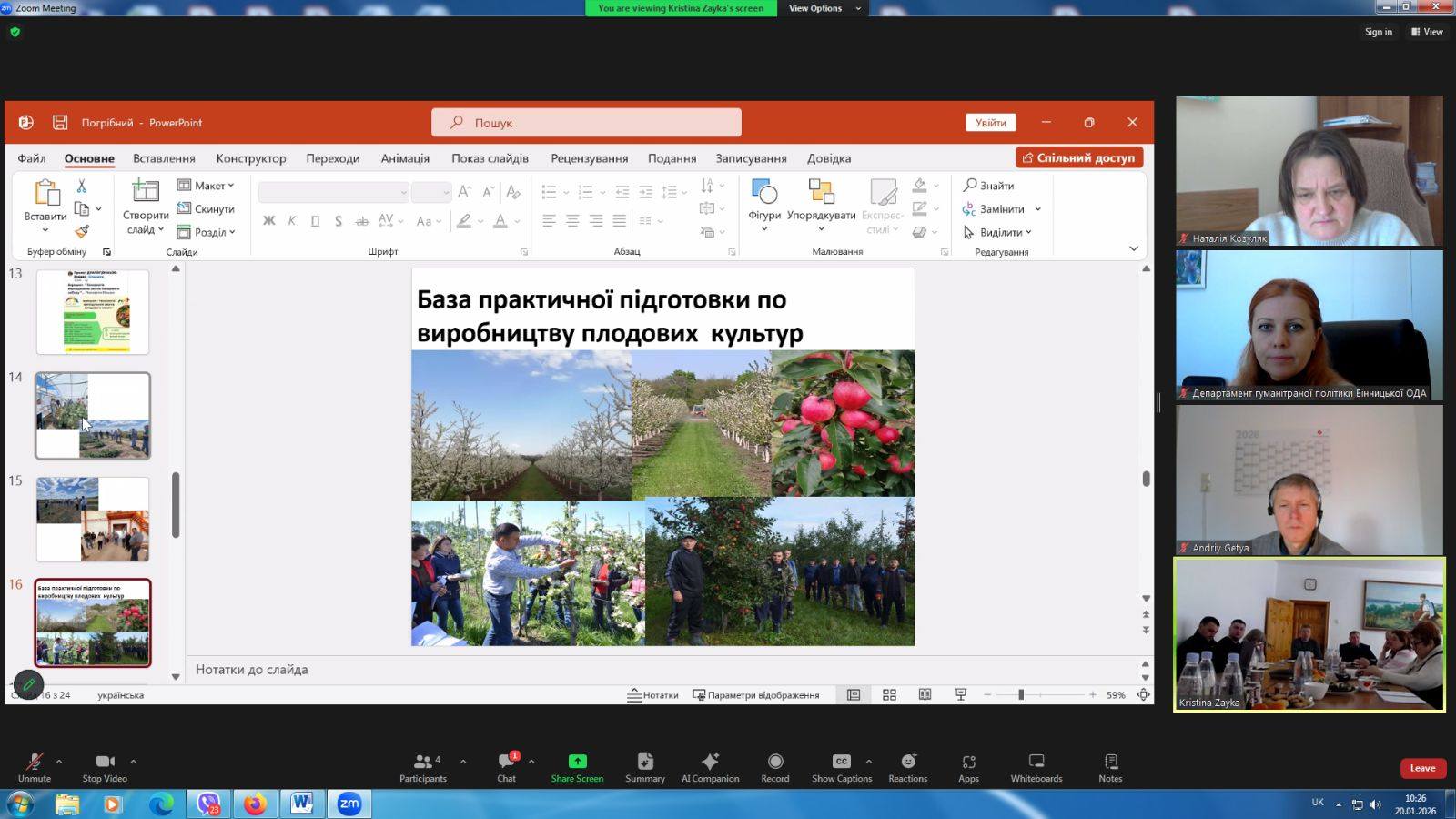
Task: Open the Participants options arrow
Action: (x=463, y=761)
